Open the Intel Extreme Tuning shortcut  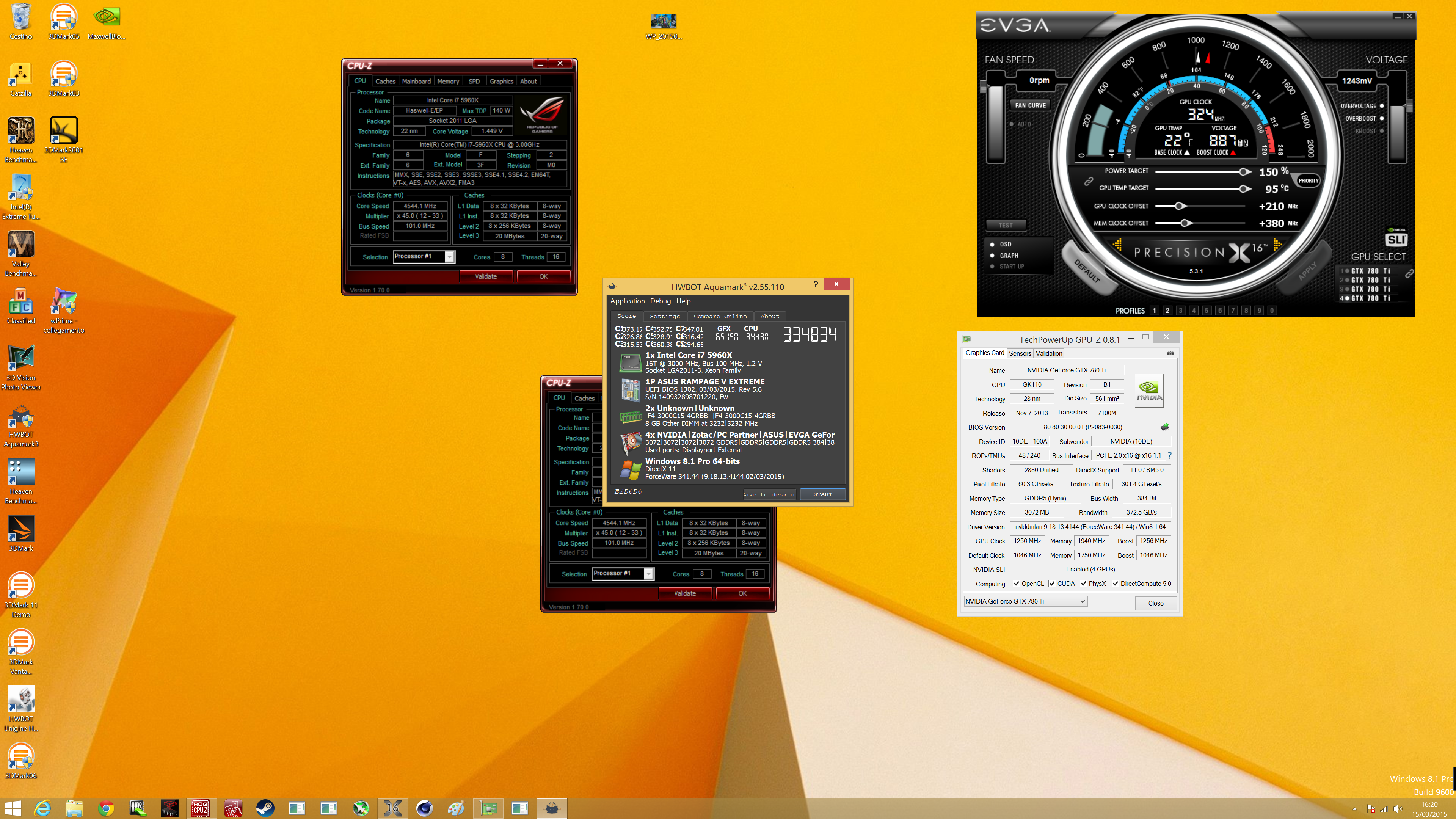(x=21, y=197)
